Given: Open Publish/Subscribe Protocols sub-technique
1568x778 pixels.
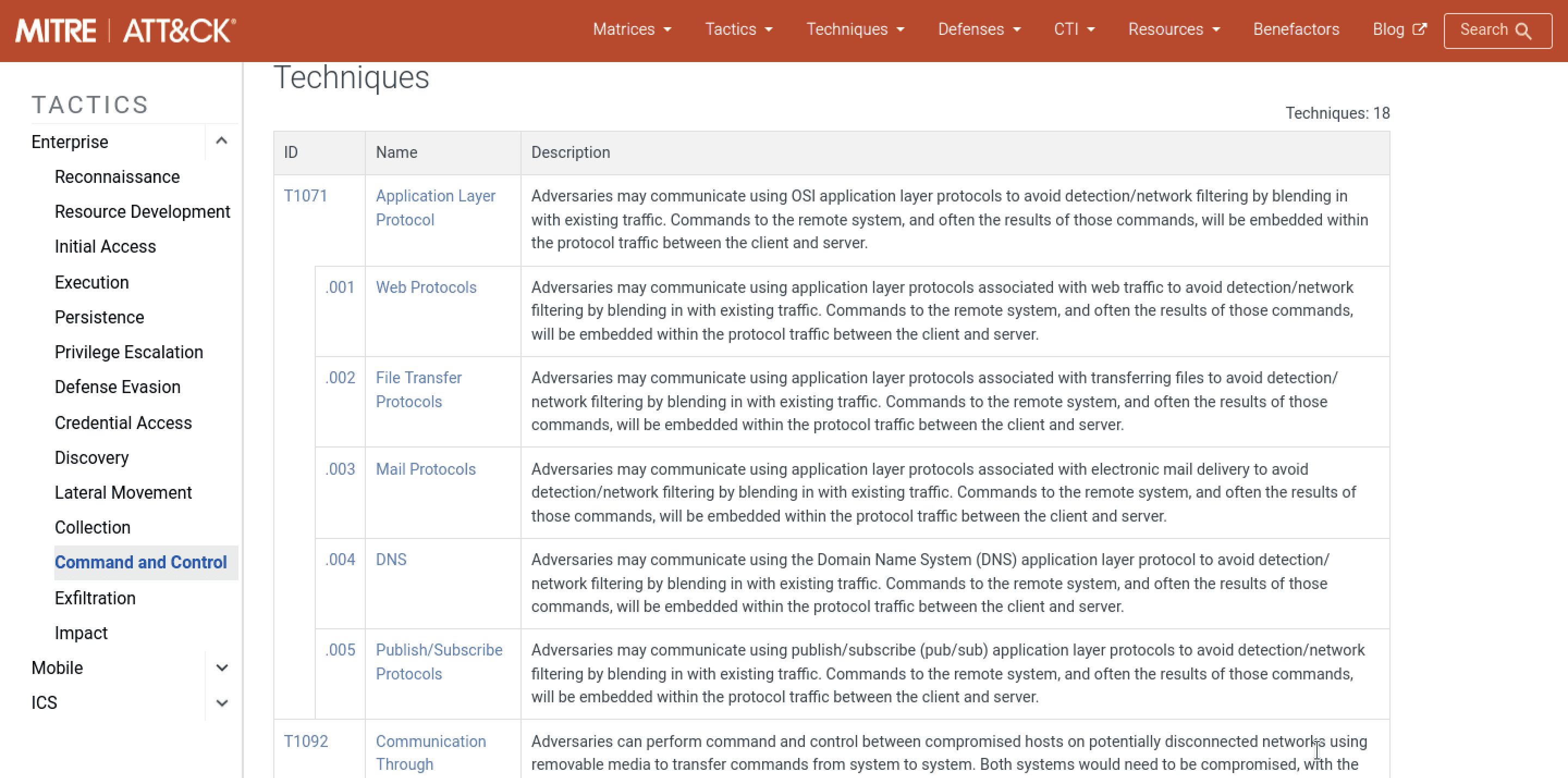Looking at the screenshot, I should 439,661.
